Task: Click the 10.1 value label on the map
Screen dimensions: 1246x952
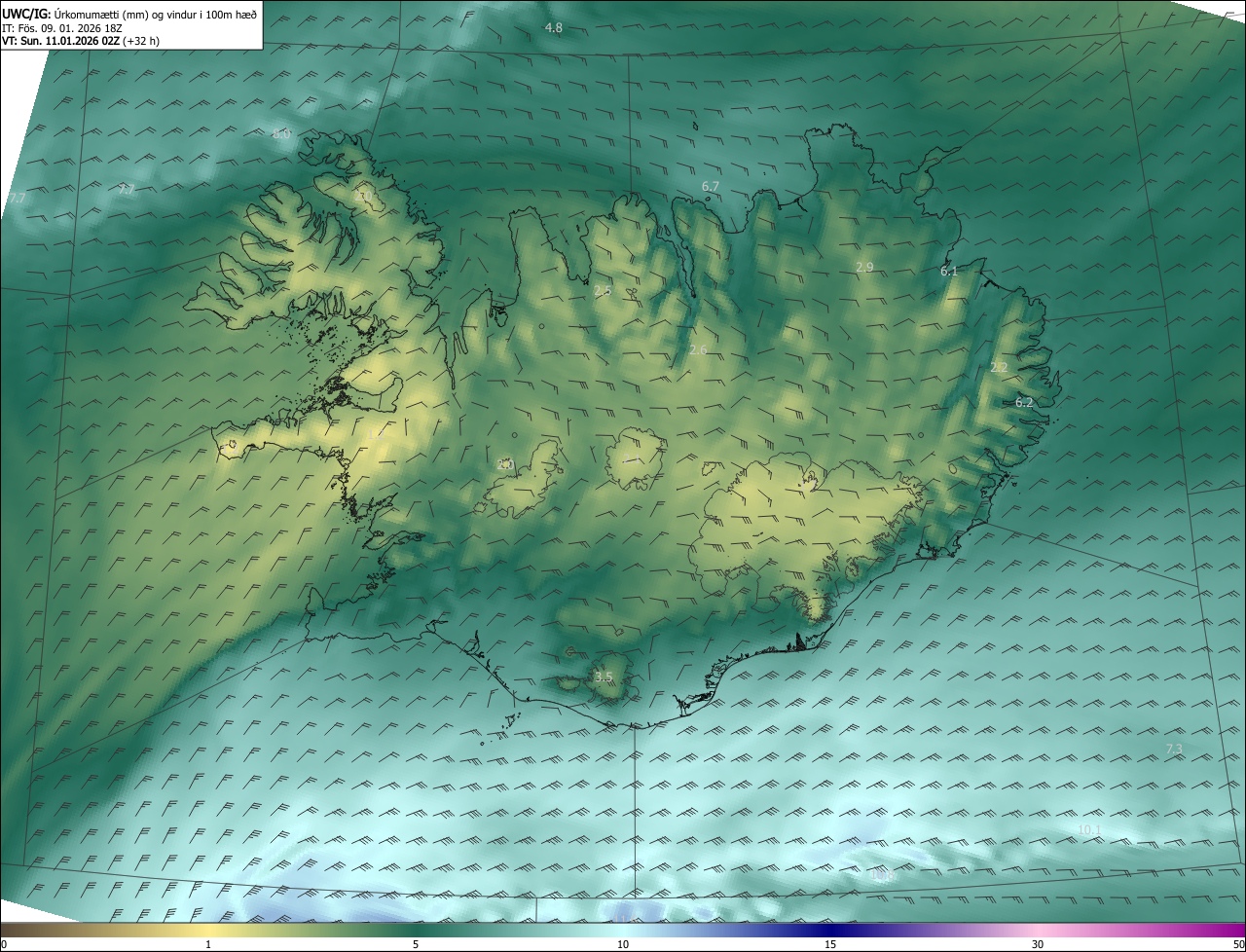Action: coord(1089,829)
